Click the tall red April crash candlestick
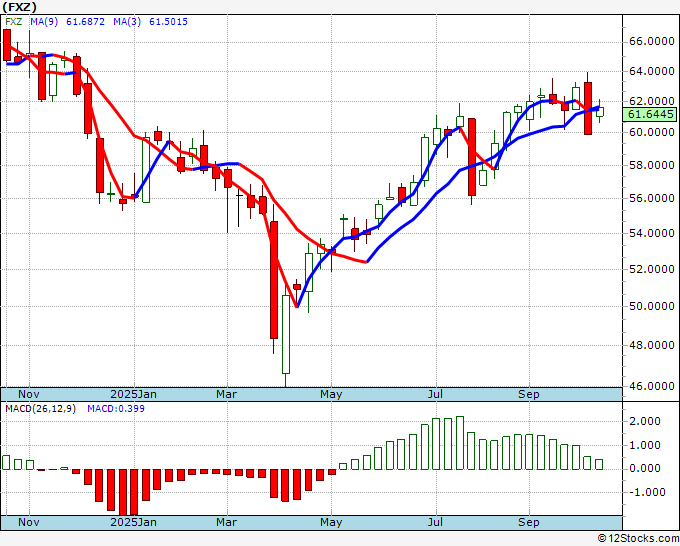 click(274, 280)
